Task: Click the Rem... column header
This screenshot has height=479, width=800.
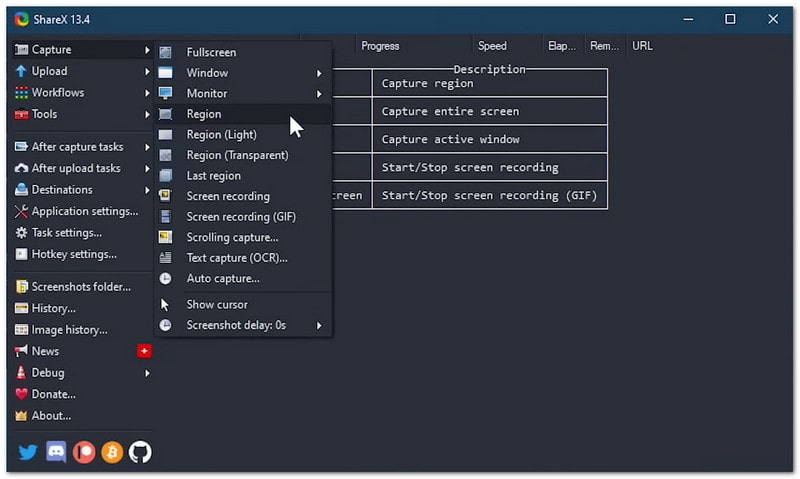Action: coord(605,46)
